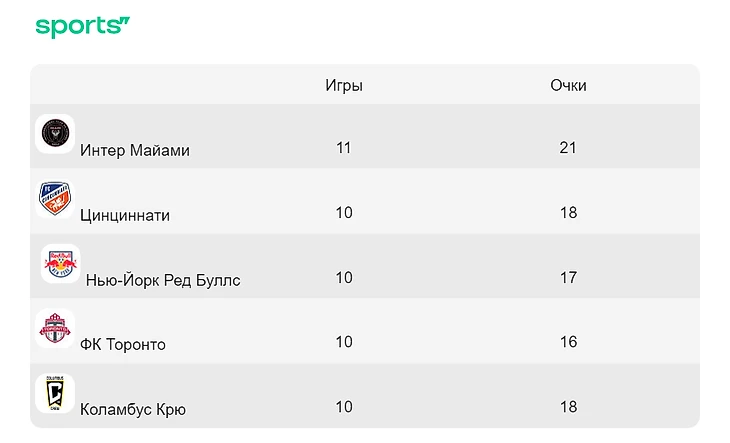Click the Columbus Crew club crest
Screen dimensions: 730x443
[x=55, y=393]
